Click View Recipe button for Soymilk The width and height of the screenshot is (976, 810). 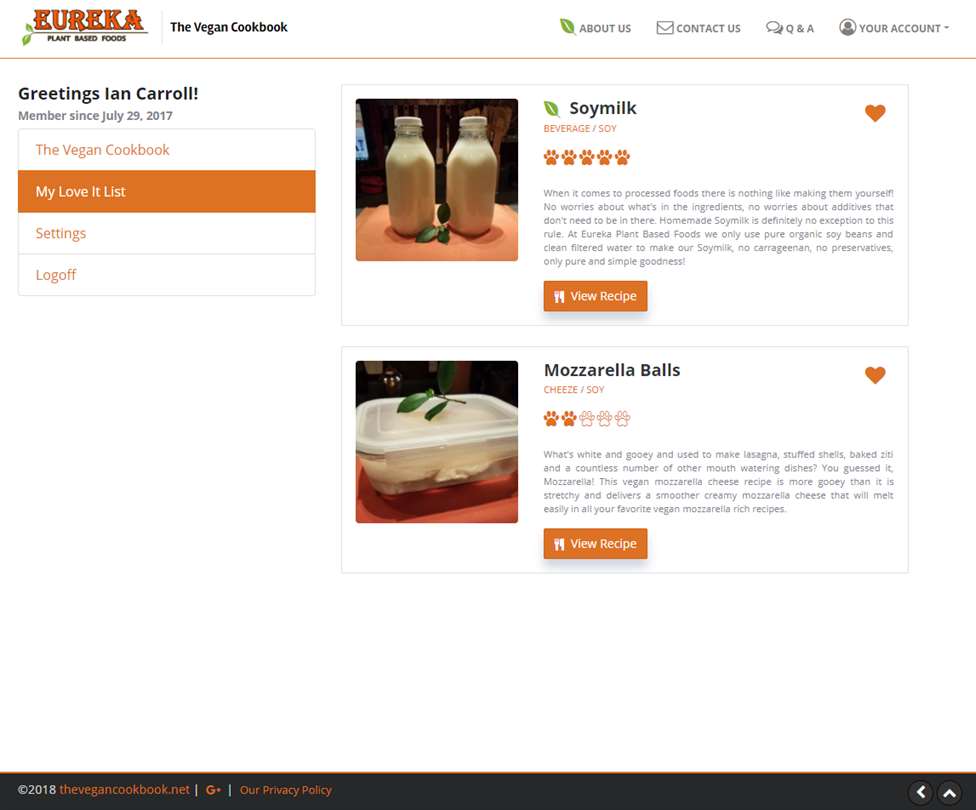click(595, 296)
